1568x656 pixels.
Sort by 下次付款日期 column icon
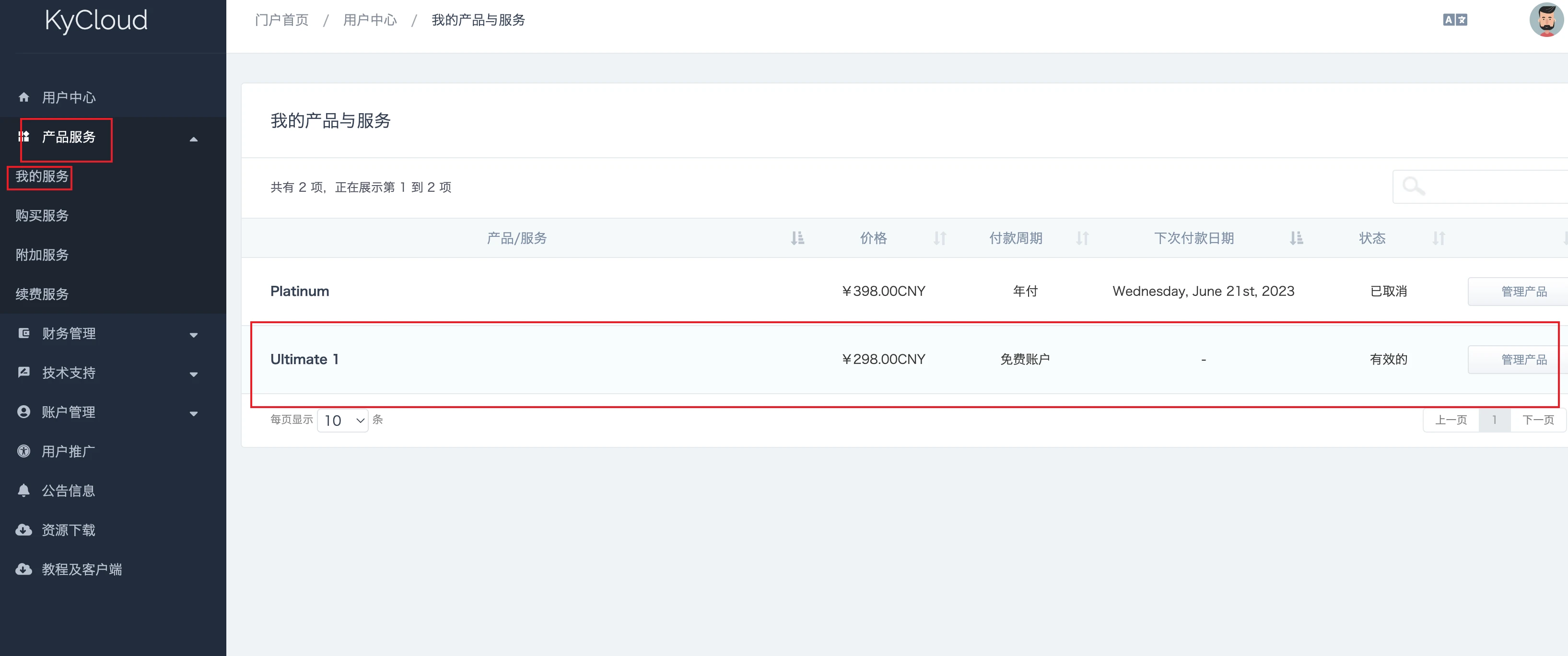click(x=1296, y=238)
